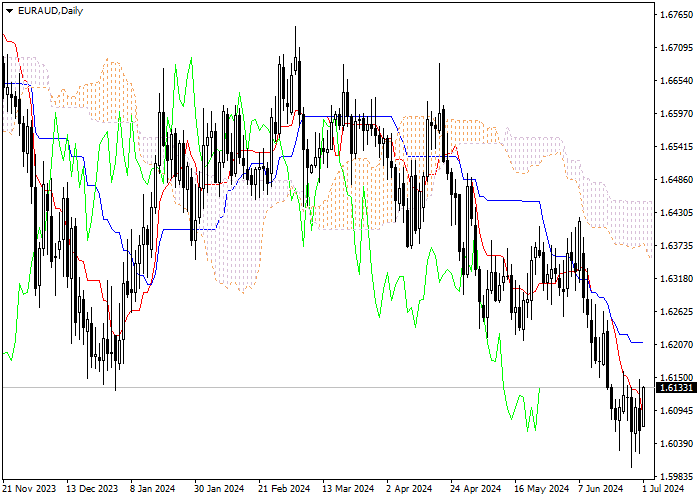The height and width of the screenshot is (500, 700).
Task: Select the 1.61500 price scale label
Action: [x=676, y=378]
